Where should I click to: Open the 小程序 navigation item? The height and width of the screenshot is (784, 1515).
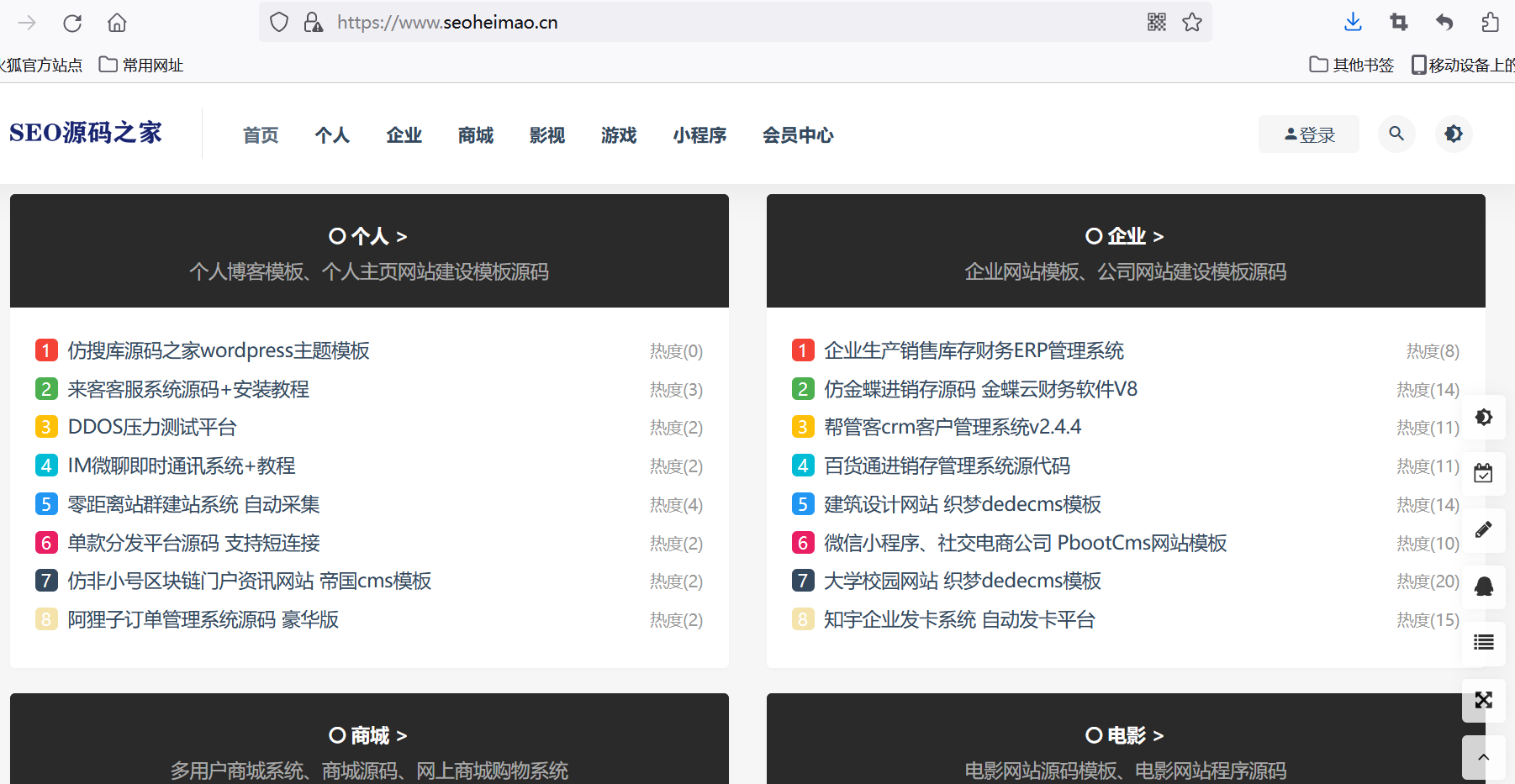point(699,135)
